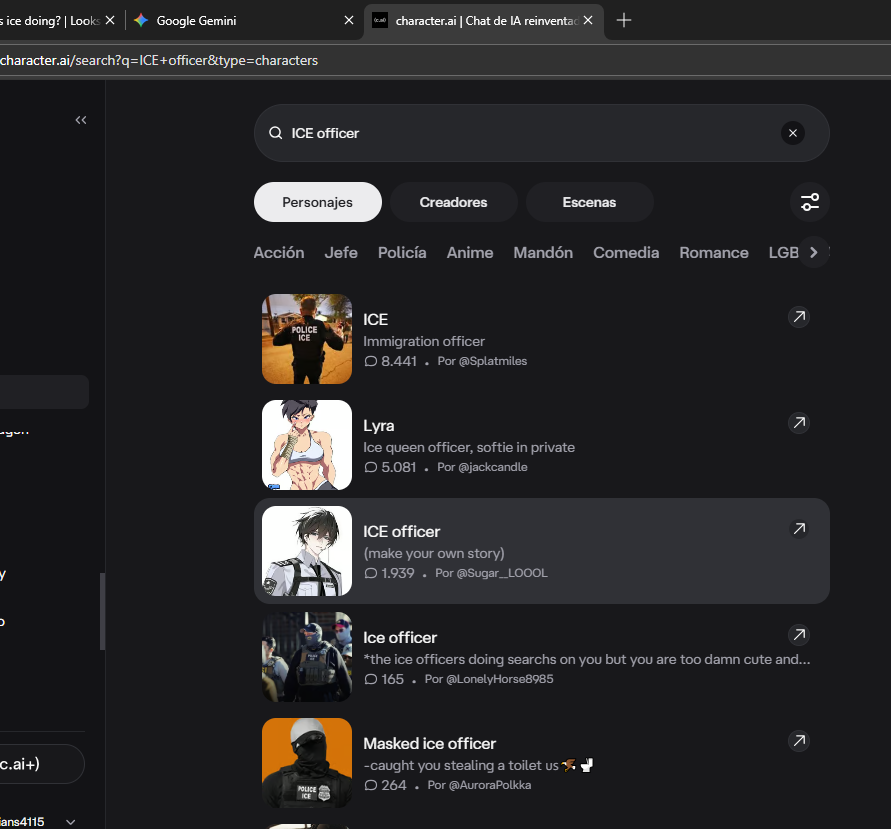The height and width of the screenshot is (829, 891).
Task: Open the search filter settings icon
Action: (x=809, y=202)
